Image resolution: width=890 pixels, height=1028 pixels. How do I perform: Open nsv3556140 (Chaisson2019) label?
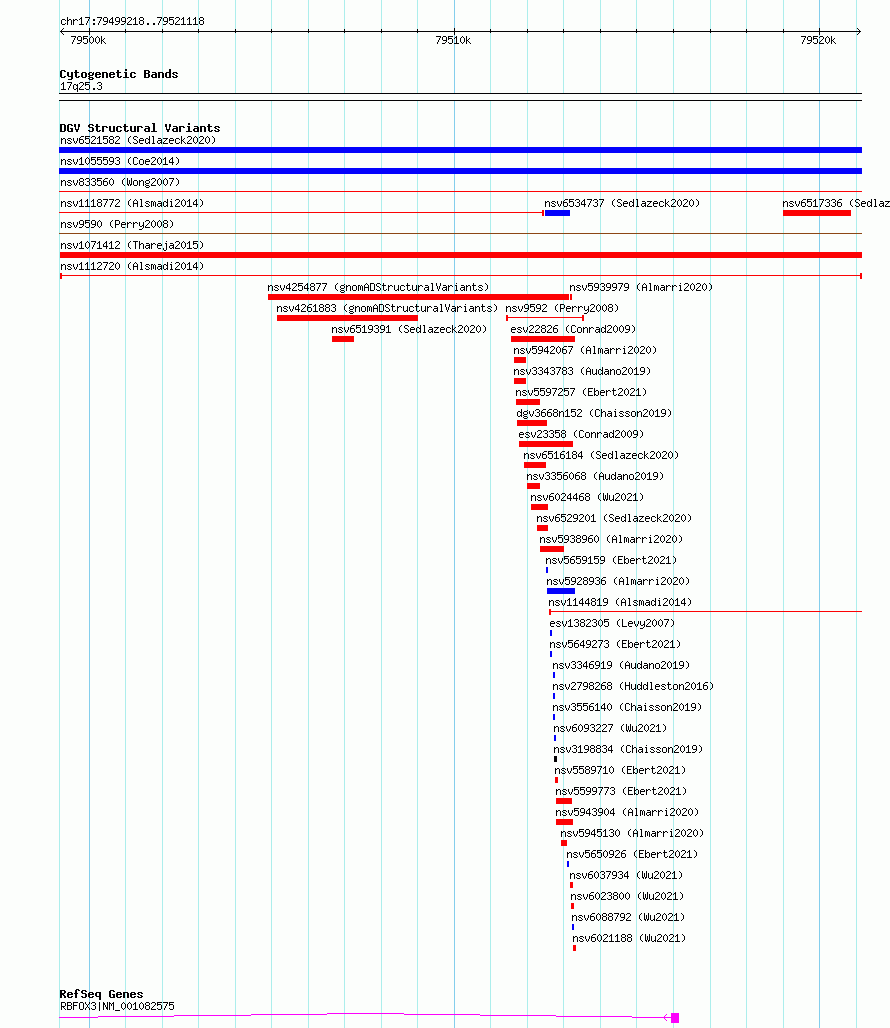(627, 706)
